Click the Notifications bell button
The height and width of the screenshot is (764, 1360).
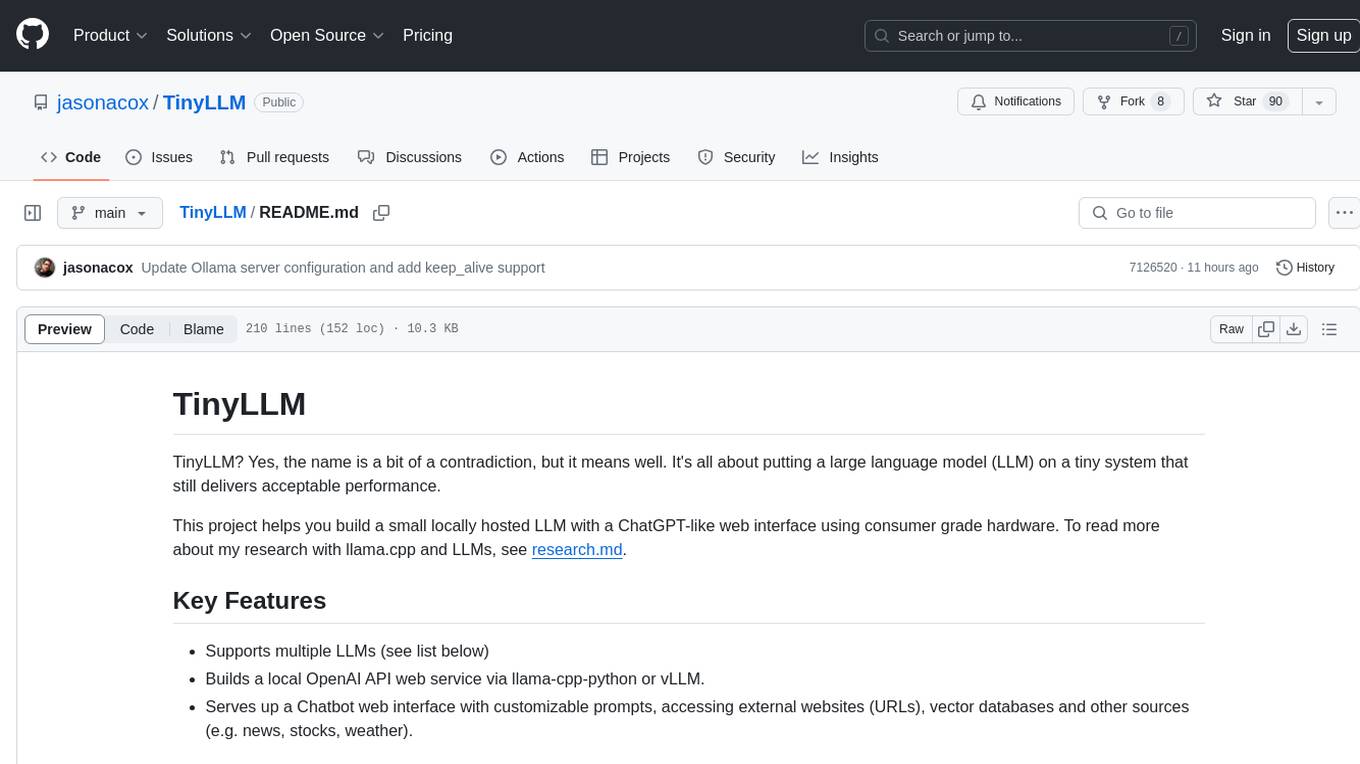tap(1016, 102)
